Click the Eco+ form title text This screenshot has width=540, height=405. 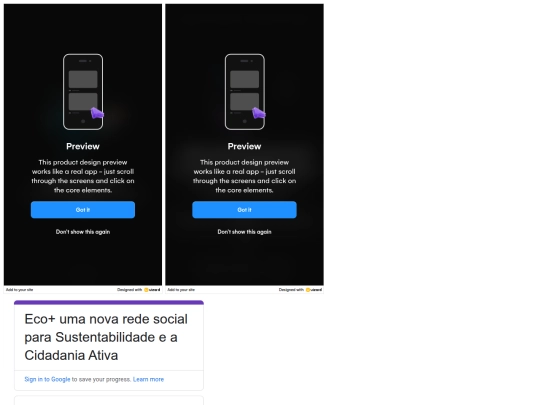106,337
